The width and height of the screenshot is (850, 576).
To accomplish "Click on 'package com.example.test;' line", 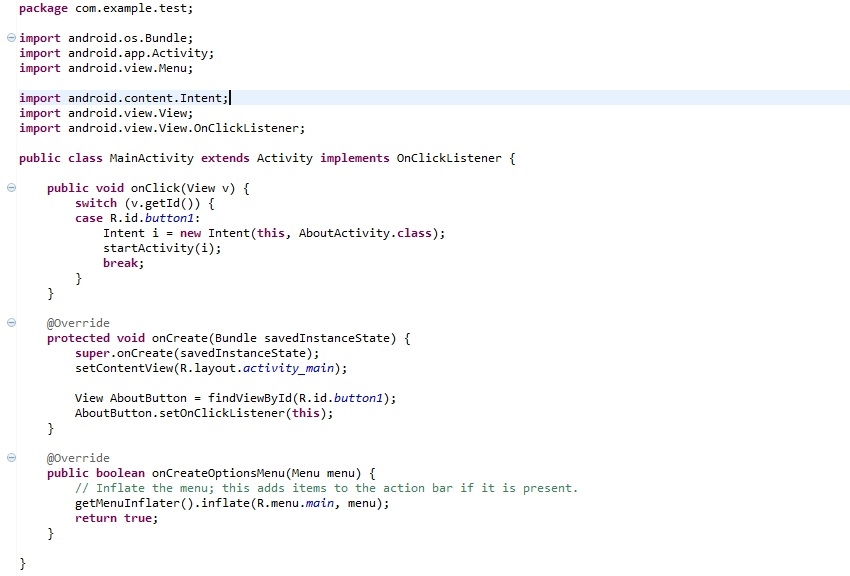I will (106, 9).
